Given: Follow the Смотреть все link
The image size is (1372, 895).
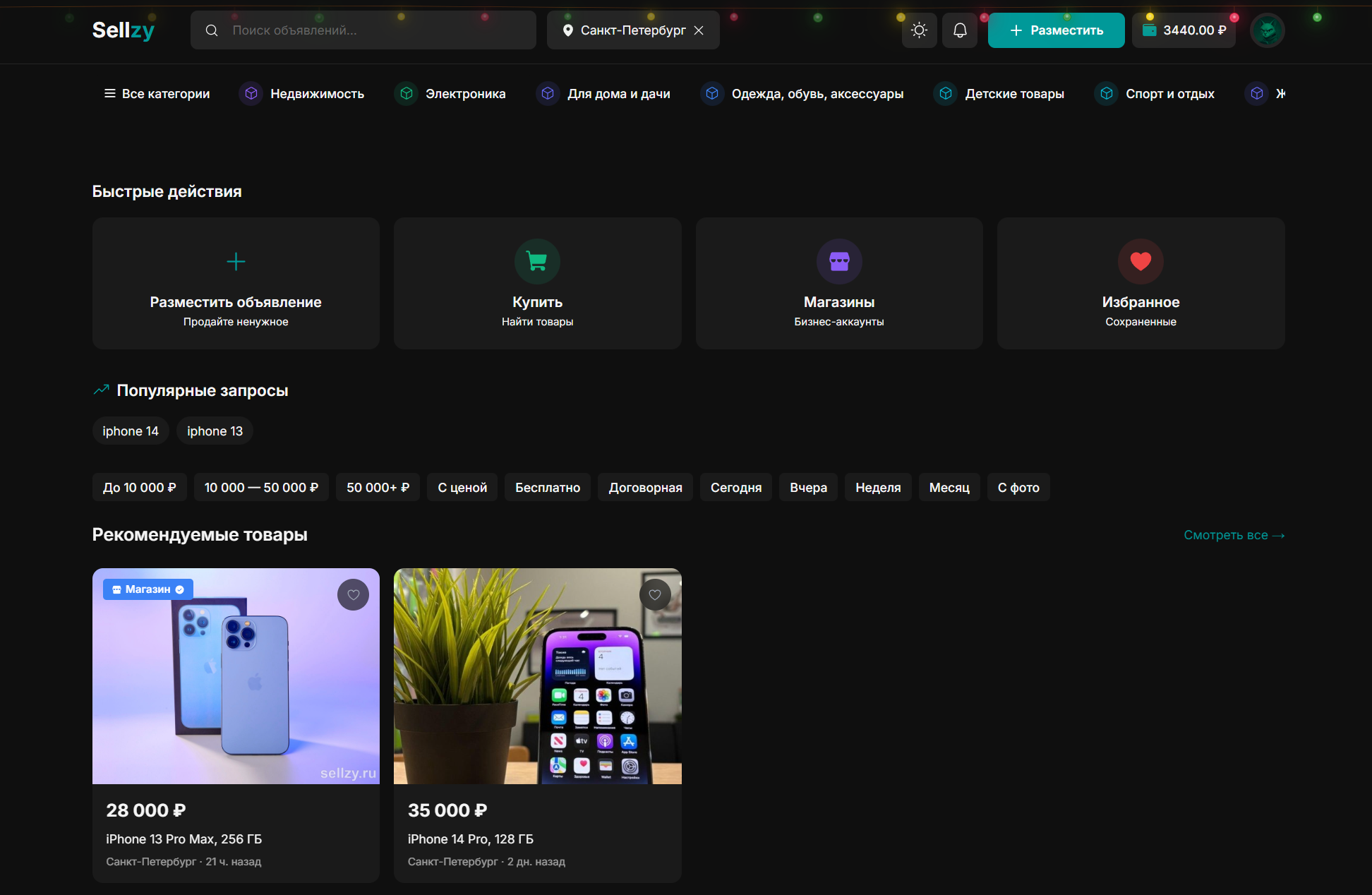Looking at the screenshot, I should pos(1234,535).
